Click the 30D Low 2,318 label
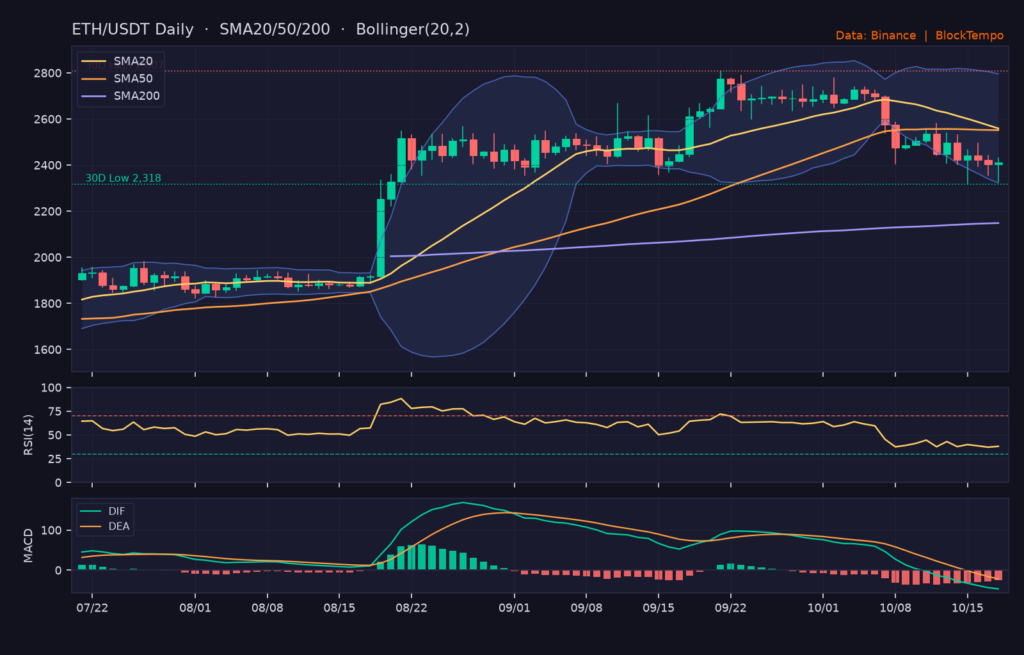The width and height of the screenshot is (1024, 655). 123,178
